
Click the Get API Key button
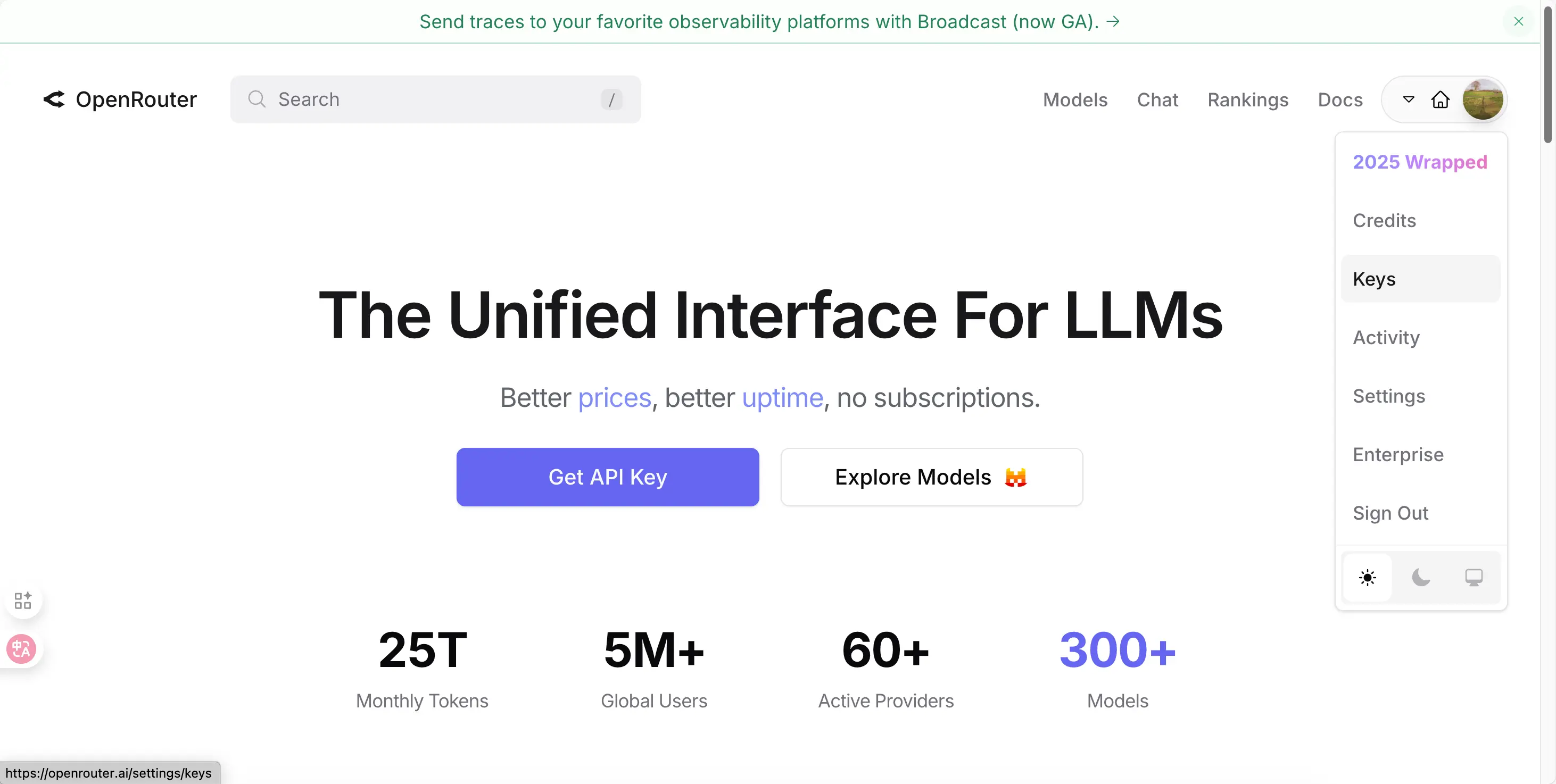(x=607, y=477)
